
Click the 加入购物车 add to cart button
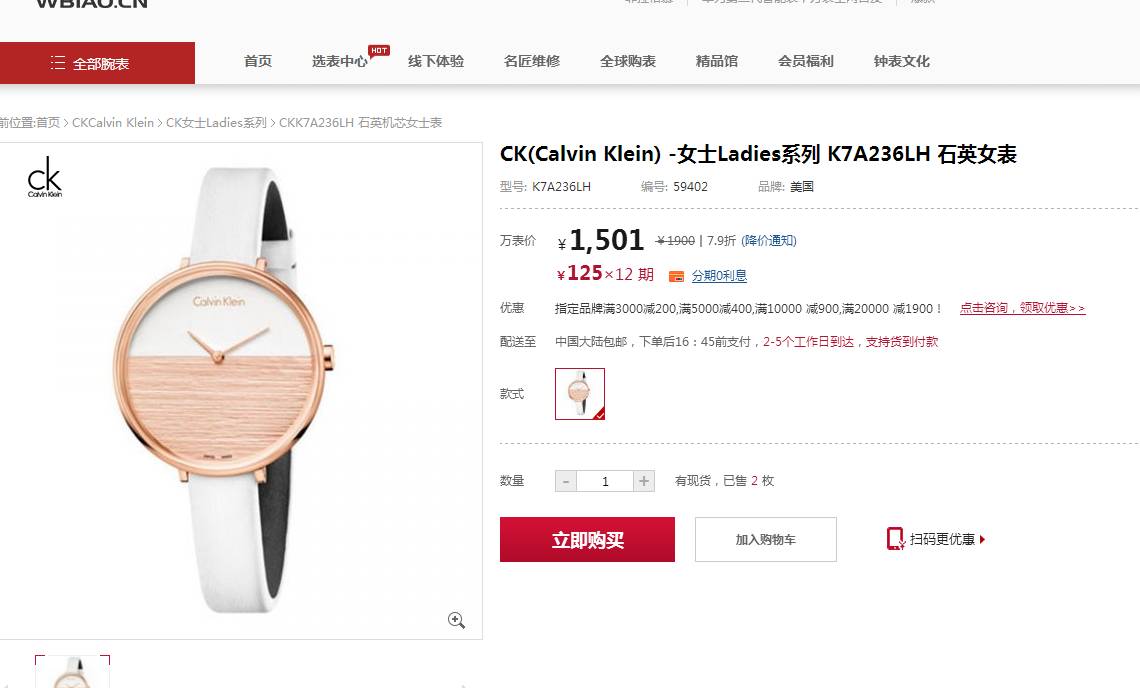point(766,540)
